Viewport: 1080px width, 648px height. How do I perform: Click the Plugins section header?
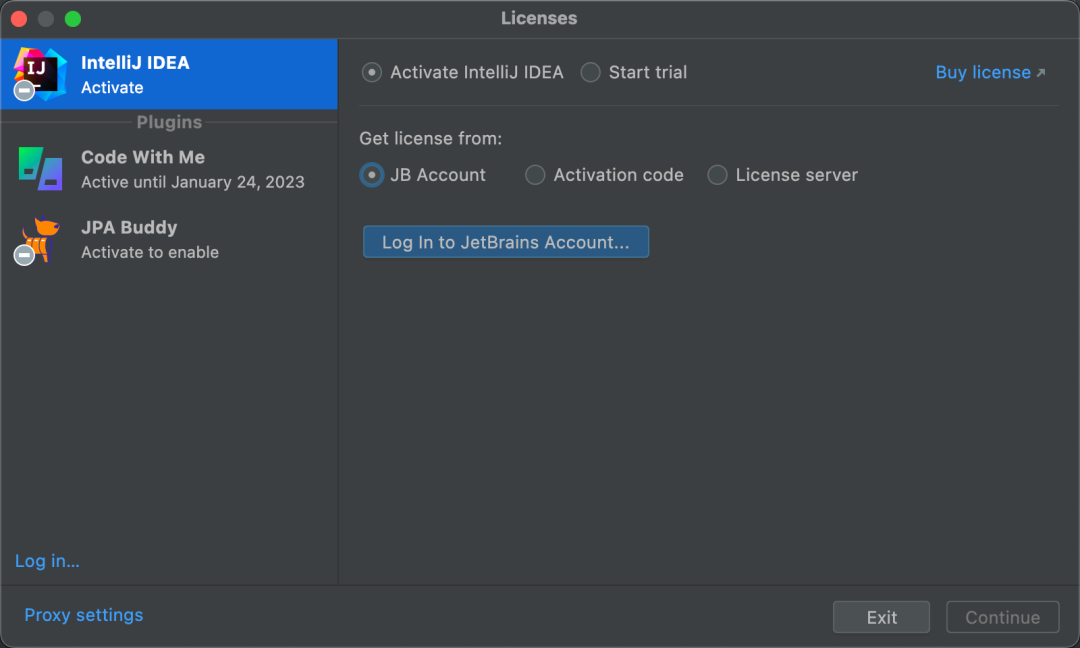pos(169,122)
